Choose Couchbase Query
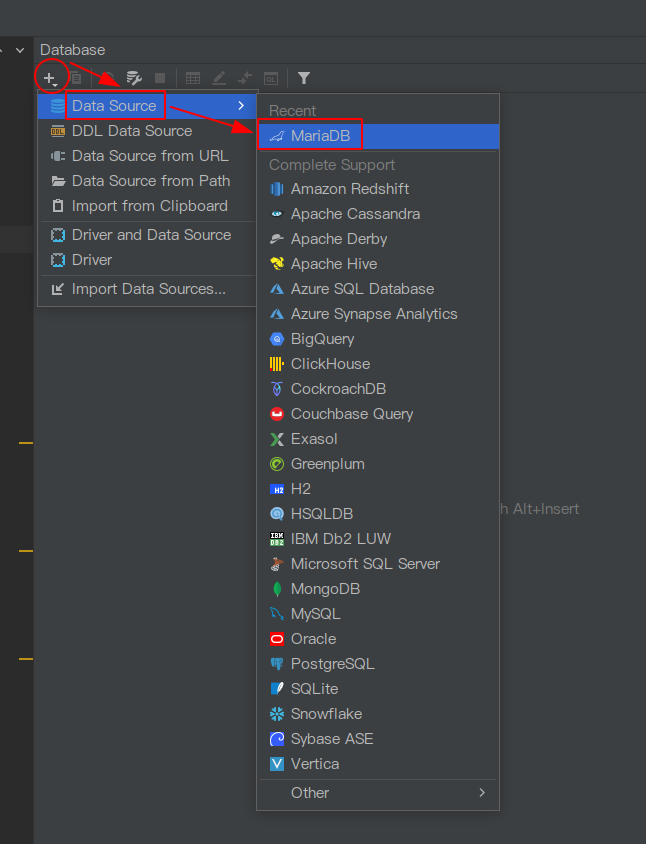The height and width of the screenshot is (844, 646). pyautogui.click(x=378, y=414)
